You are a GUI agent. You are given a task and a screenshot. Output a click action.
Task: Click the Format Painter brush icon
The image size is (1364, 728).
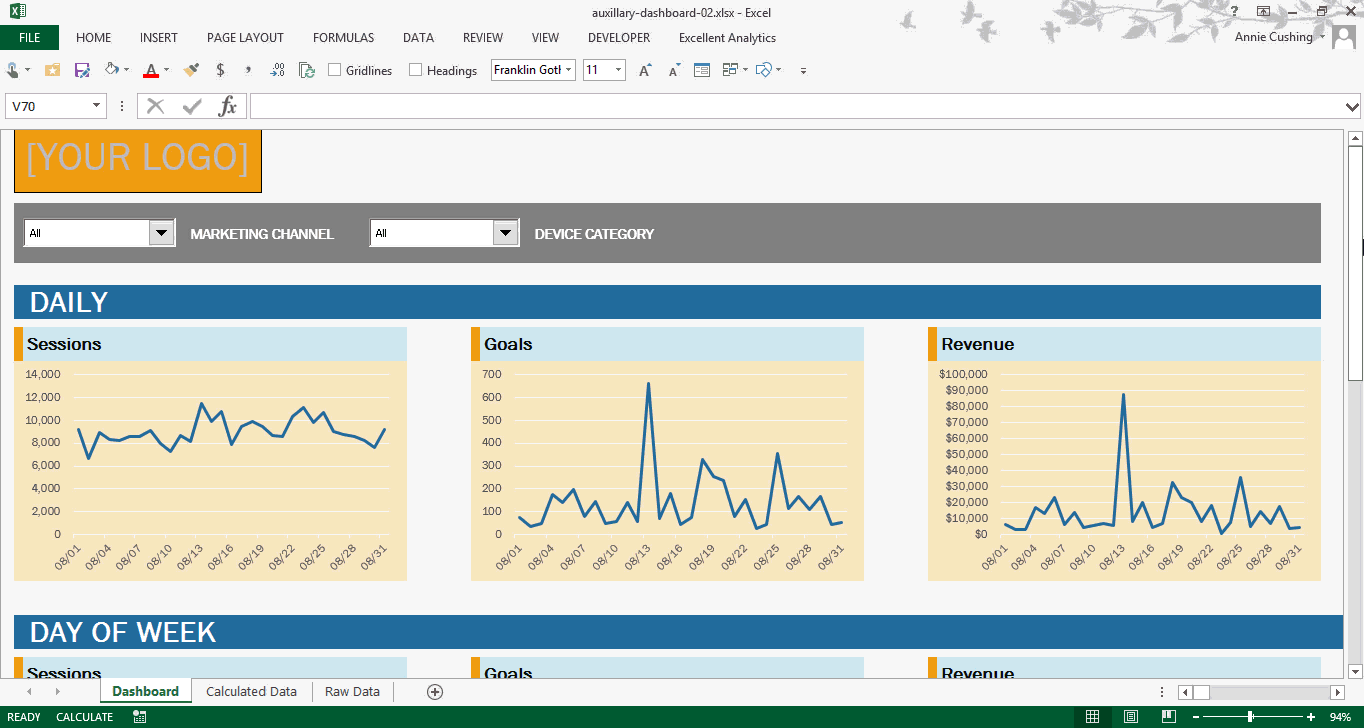point(191,70)
